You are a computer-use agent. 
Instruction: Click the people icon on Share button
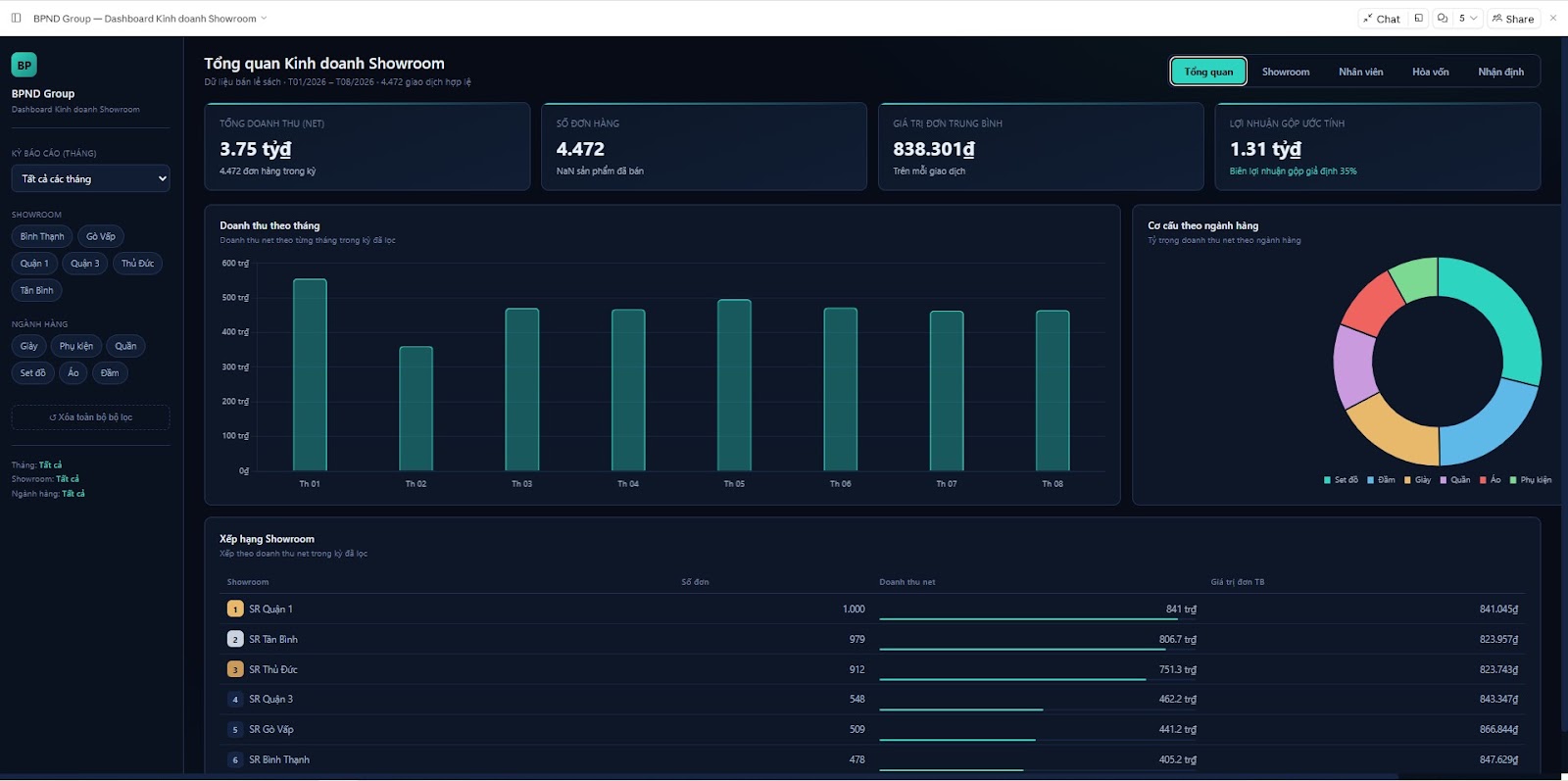1496,19
